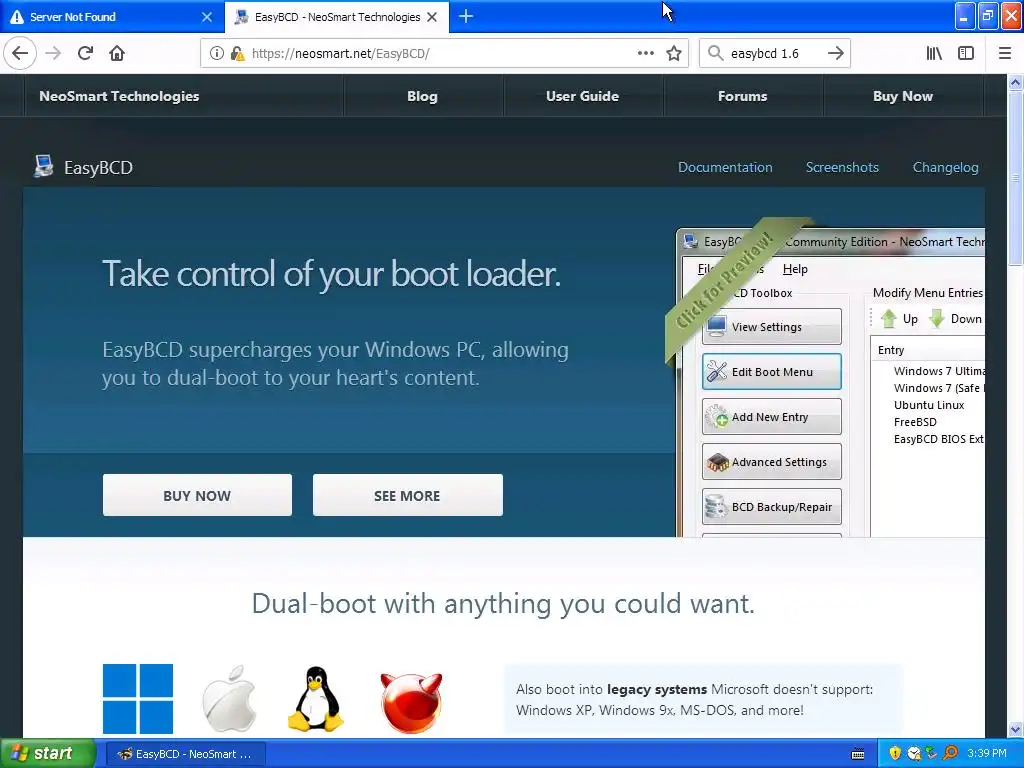Click Add New Entry in preview screenshot
The width and height of the screenshot is (1024, 768).
[x=771, y=417]
